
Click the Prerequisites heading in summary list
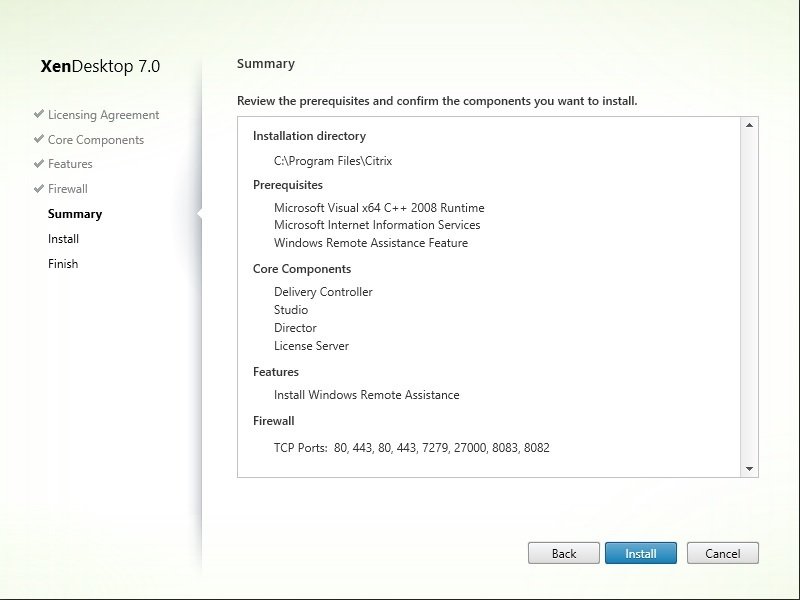pos(288,185)
